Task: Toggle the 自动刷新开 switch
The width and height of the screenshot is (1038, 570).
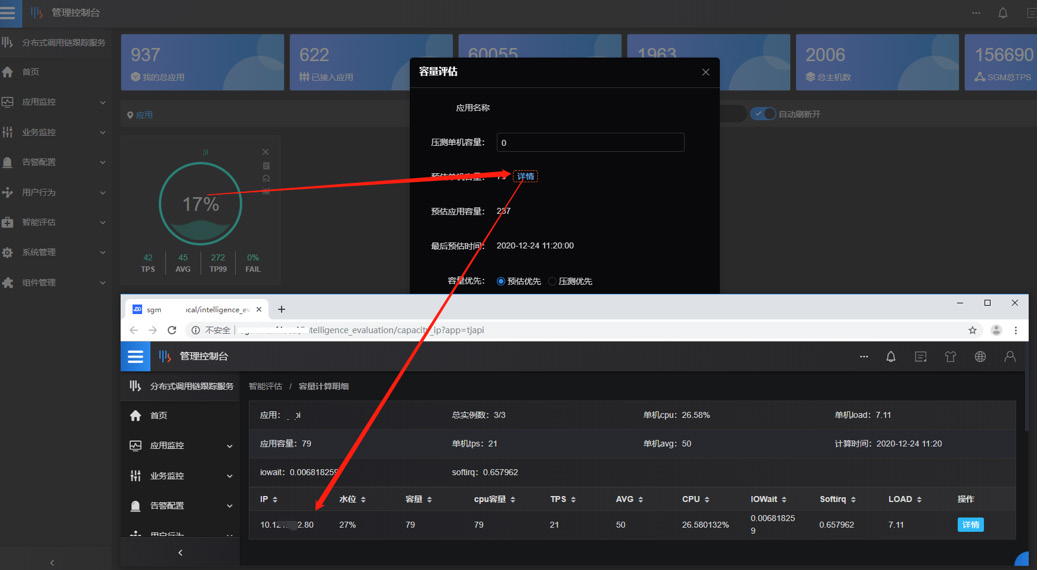Action: (763, 114)
